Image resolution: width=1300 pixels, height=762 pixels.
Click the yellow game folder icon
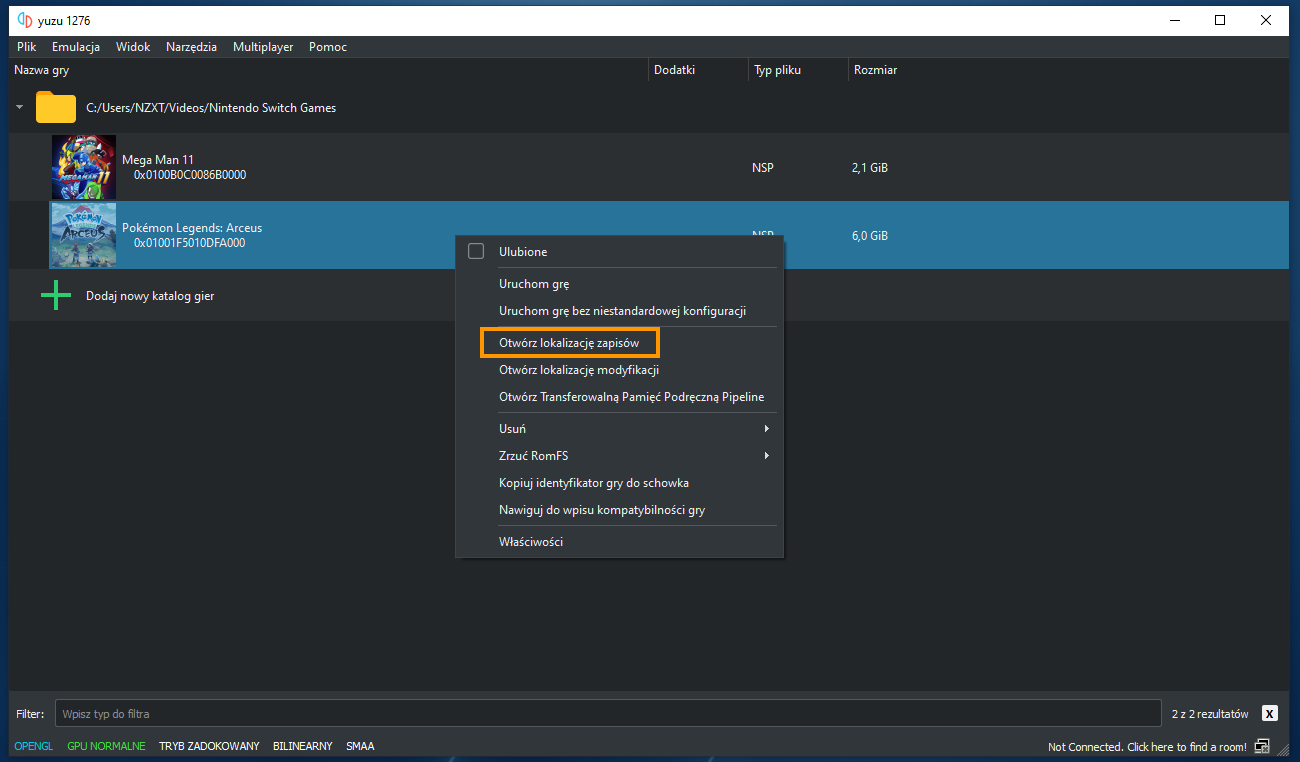(x=56, y=107)
